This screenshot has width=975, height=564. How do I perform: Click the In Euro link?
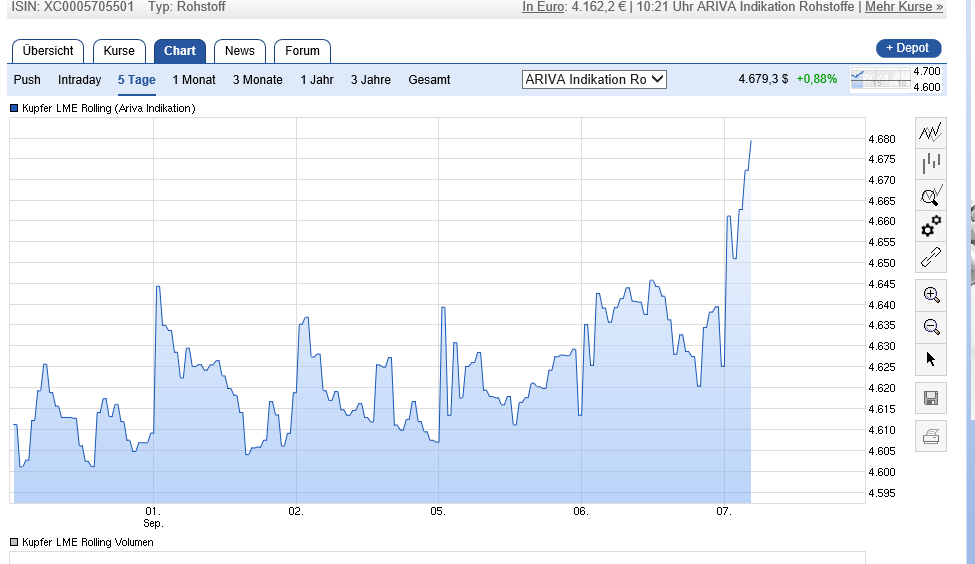click(543, 7)
